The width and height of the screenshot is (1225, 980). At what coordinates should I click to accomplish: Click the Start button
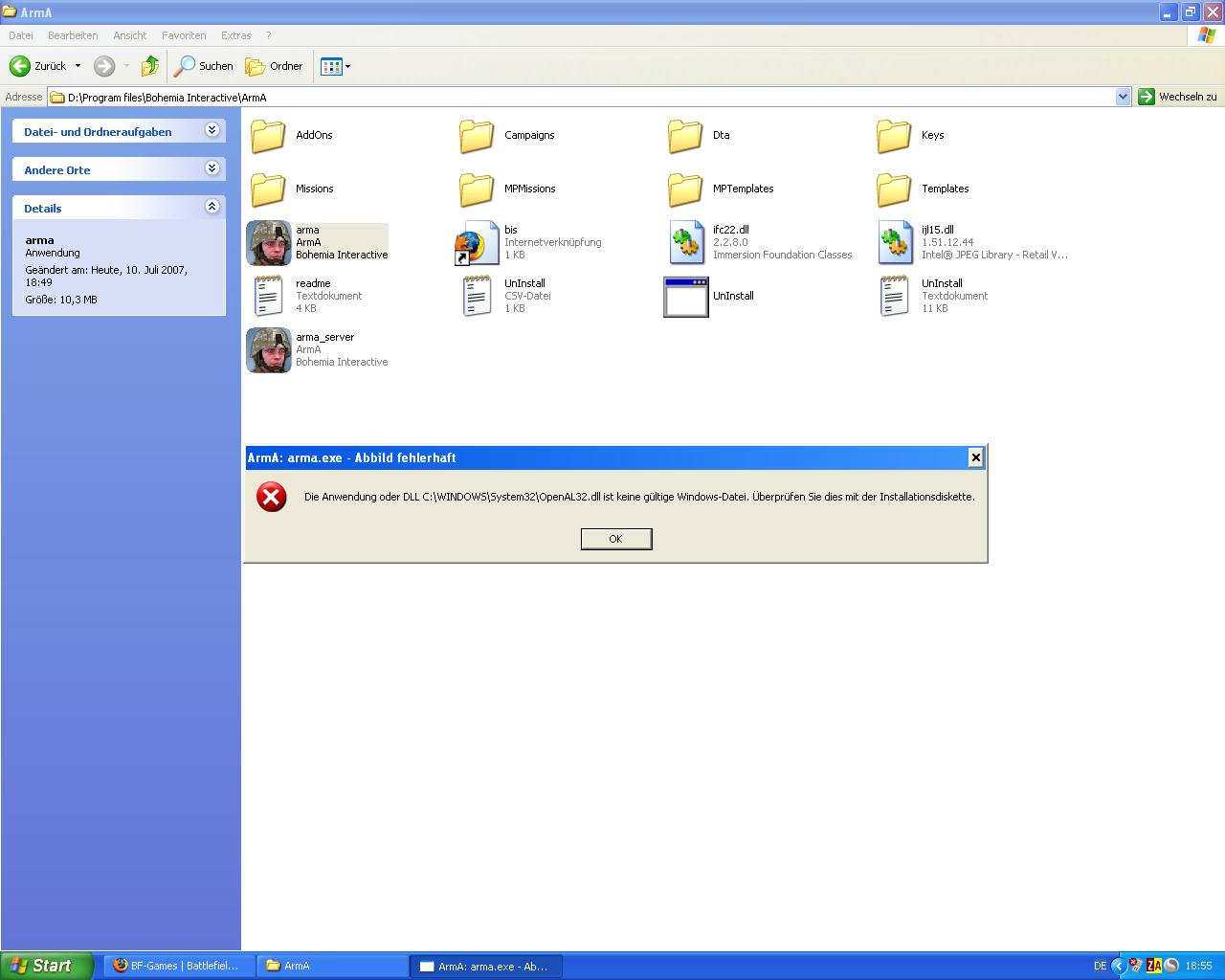coord(47,966)
